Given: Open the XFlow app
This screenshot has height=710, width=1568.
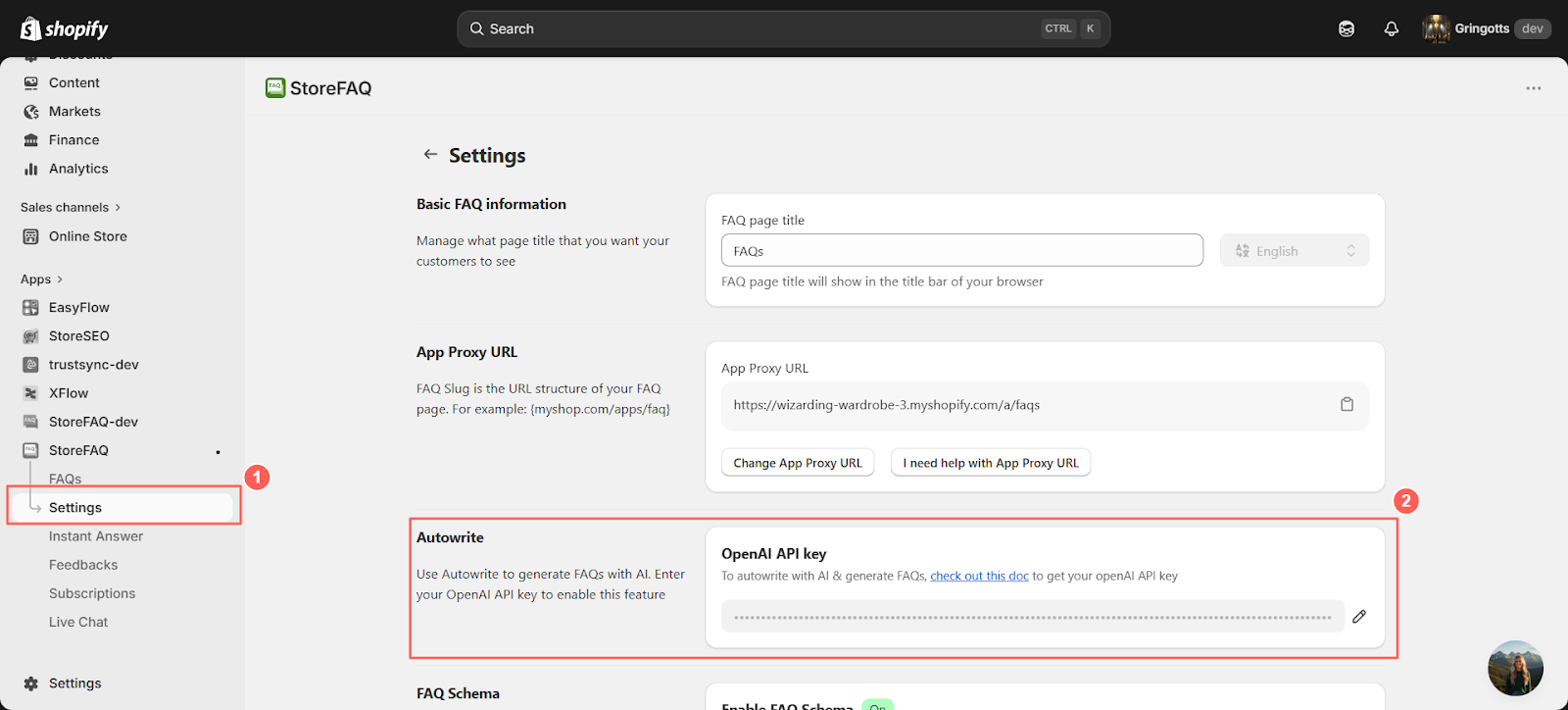Looking at the screenshot, I should point(69,393).
